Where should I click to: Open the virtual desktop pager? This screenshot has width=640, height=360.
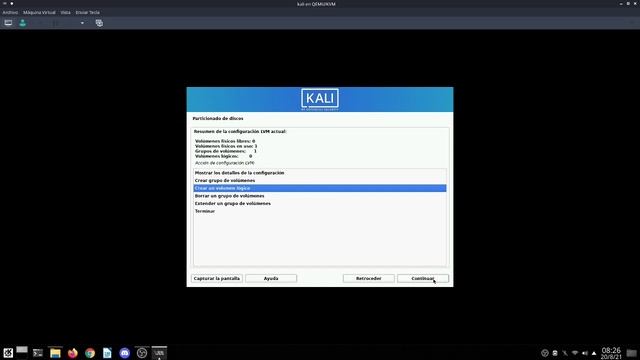22,352
